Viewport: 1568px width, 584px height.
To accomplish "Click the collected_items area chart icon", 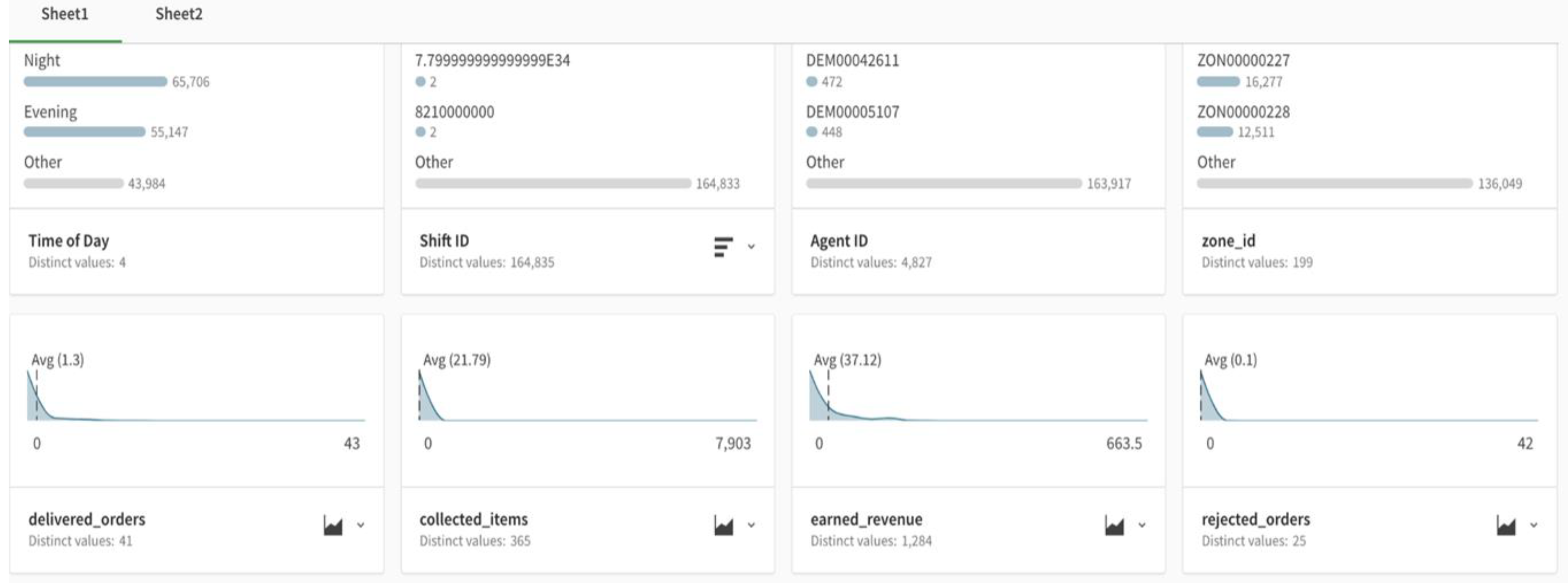I will pos(723,526).
